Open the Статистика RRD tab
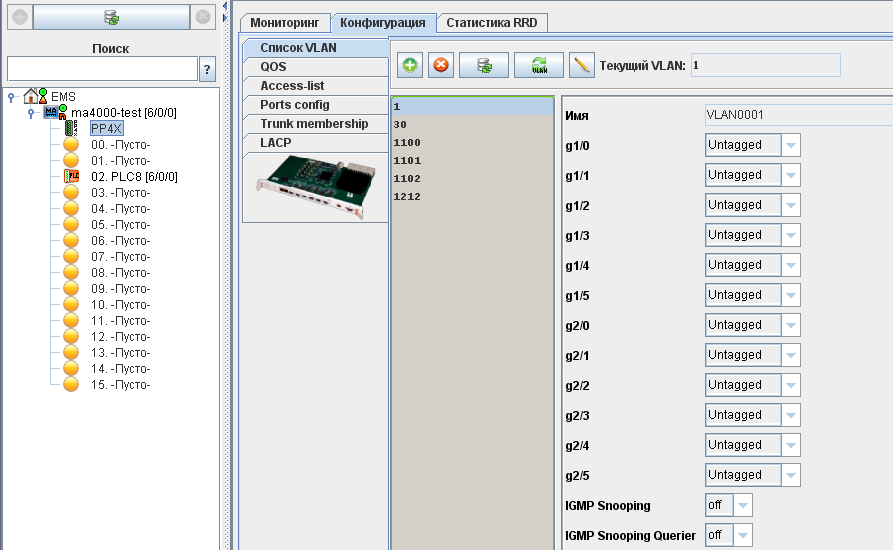Viewport: 893px width, 550px height. [x=492, y=22]
